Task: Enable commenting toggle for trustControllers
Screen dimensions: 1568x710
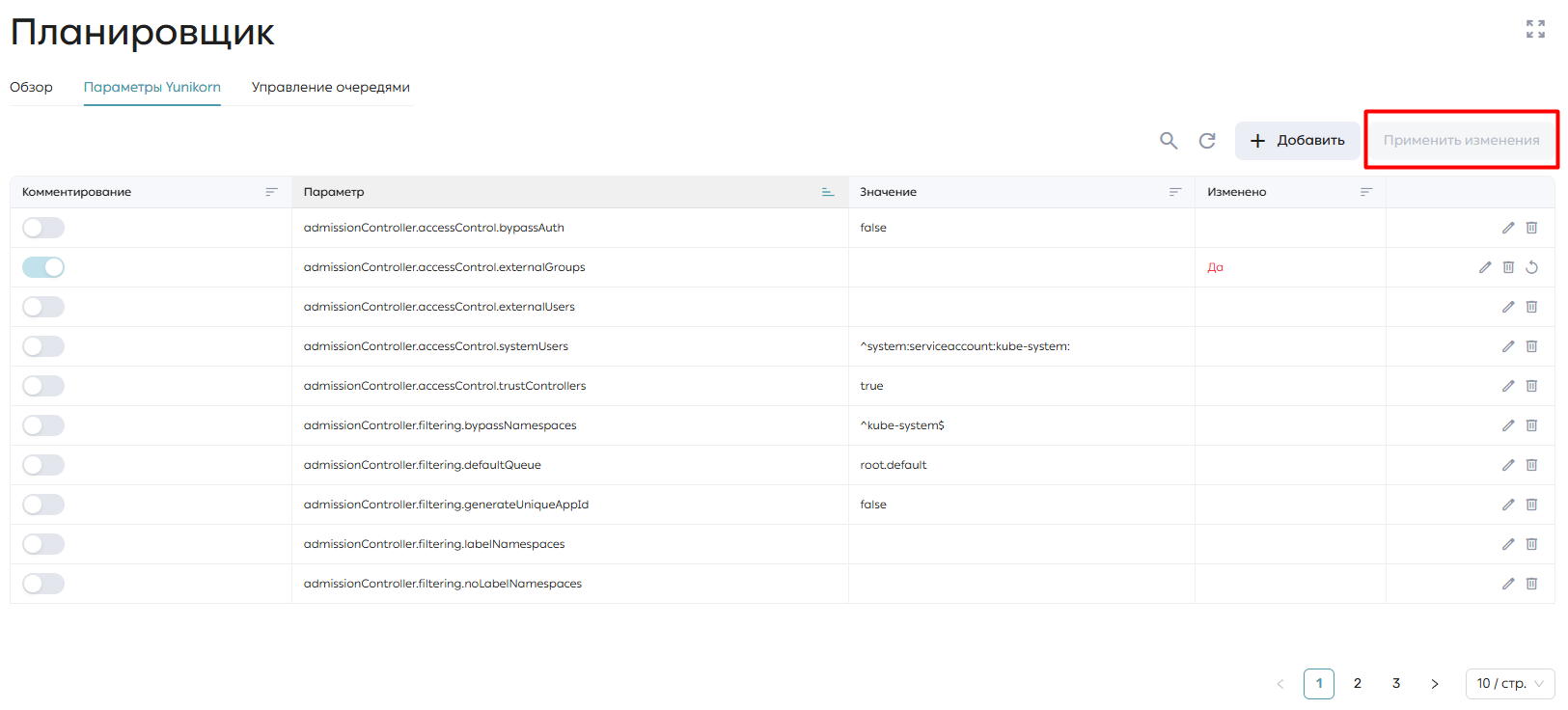Action: (43, 386)
